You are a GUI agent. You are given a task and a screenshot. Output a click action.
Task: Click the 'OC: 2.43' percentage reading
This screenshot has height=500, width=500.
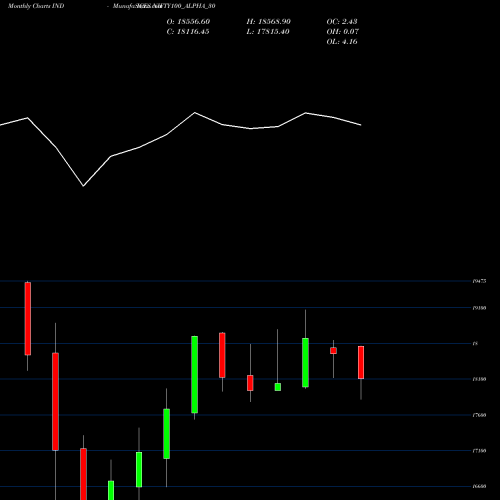click(342, 22)
